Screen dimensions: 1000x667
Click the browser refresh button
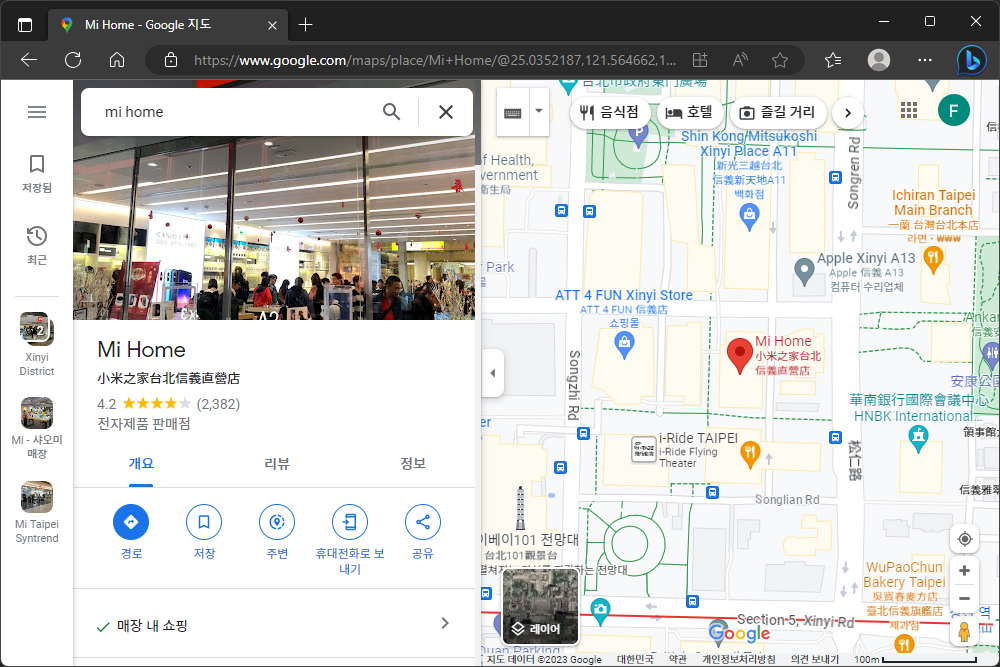73,60
